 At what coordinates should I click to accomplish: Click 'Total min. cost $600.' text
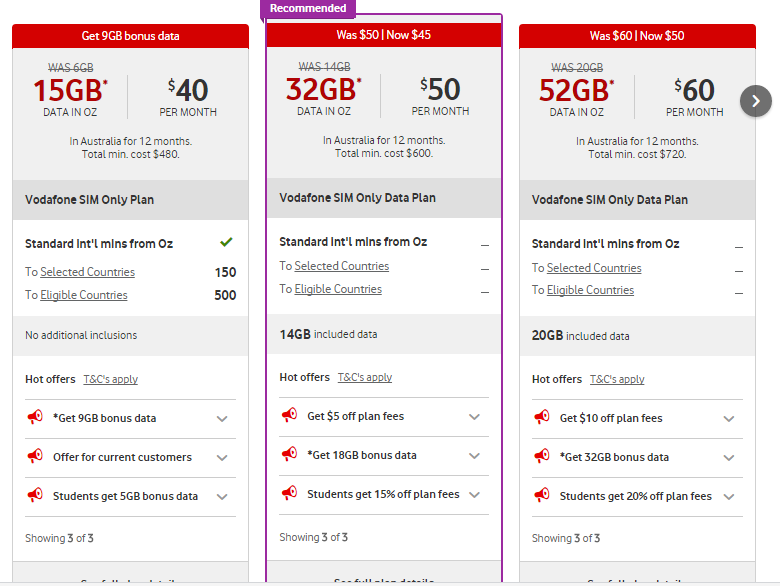(x=384, y=153)
